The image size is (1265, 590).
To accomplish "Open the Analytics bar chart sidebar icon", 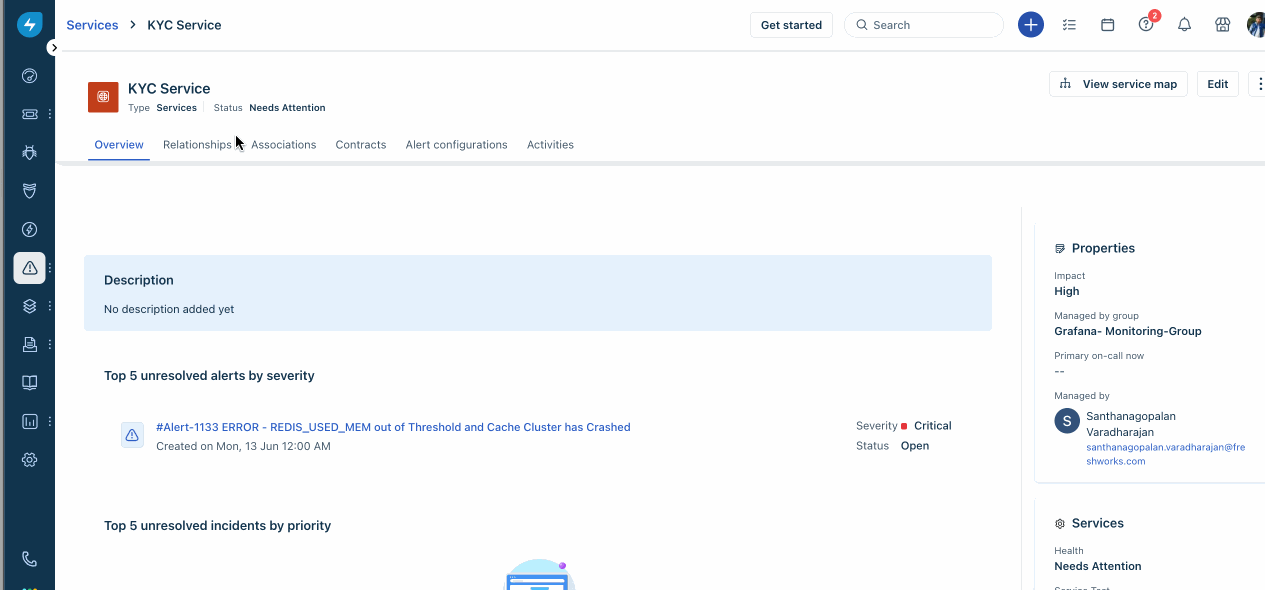I will point(29,421).
